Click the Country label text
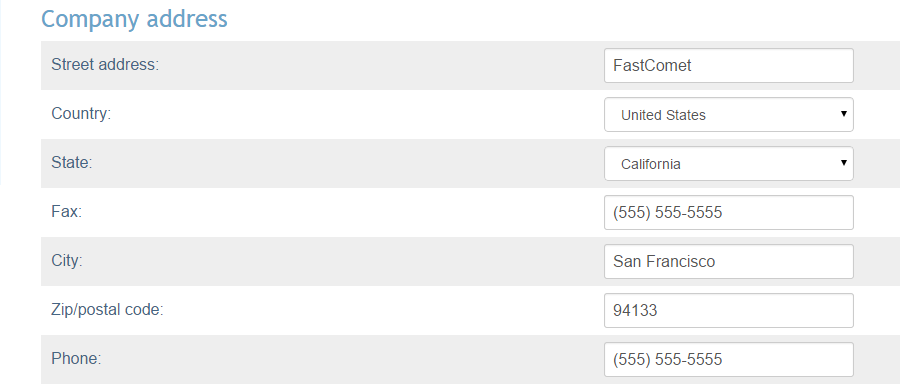 tap(81, 114)
